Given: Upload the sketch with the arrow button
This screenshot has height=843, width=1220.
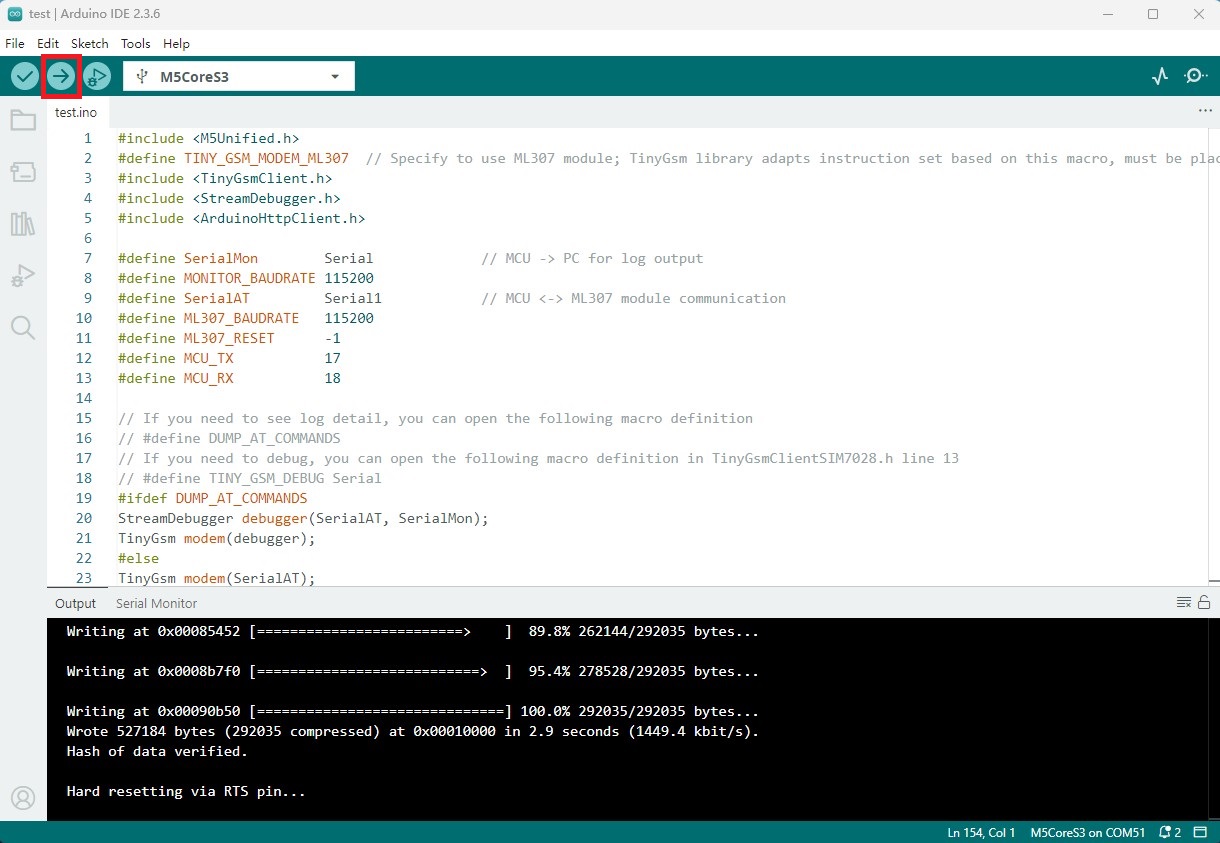Looking at the screenshot, I should click(61, 76).
